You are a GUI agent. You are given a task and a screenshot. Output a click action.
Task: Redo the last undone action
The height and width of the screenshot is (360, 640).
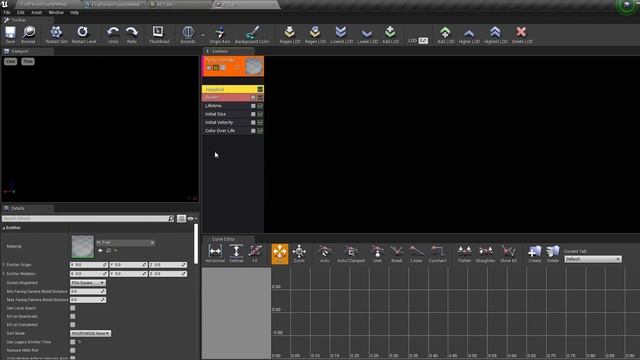pos(131,35)
